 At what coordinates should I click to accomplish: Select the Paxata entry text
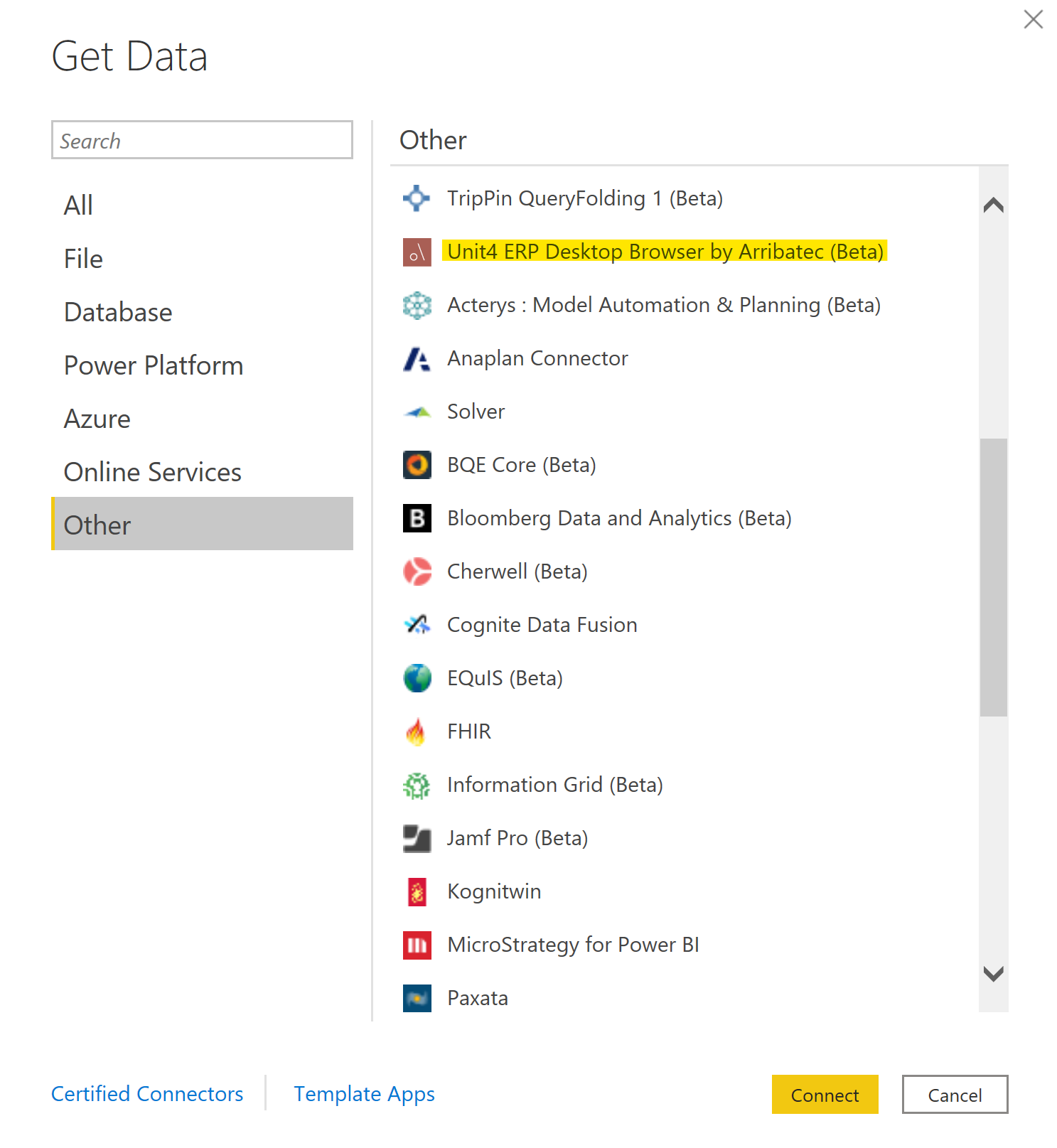click(x=478, y=998)
